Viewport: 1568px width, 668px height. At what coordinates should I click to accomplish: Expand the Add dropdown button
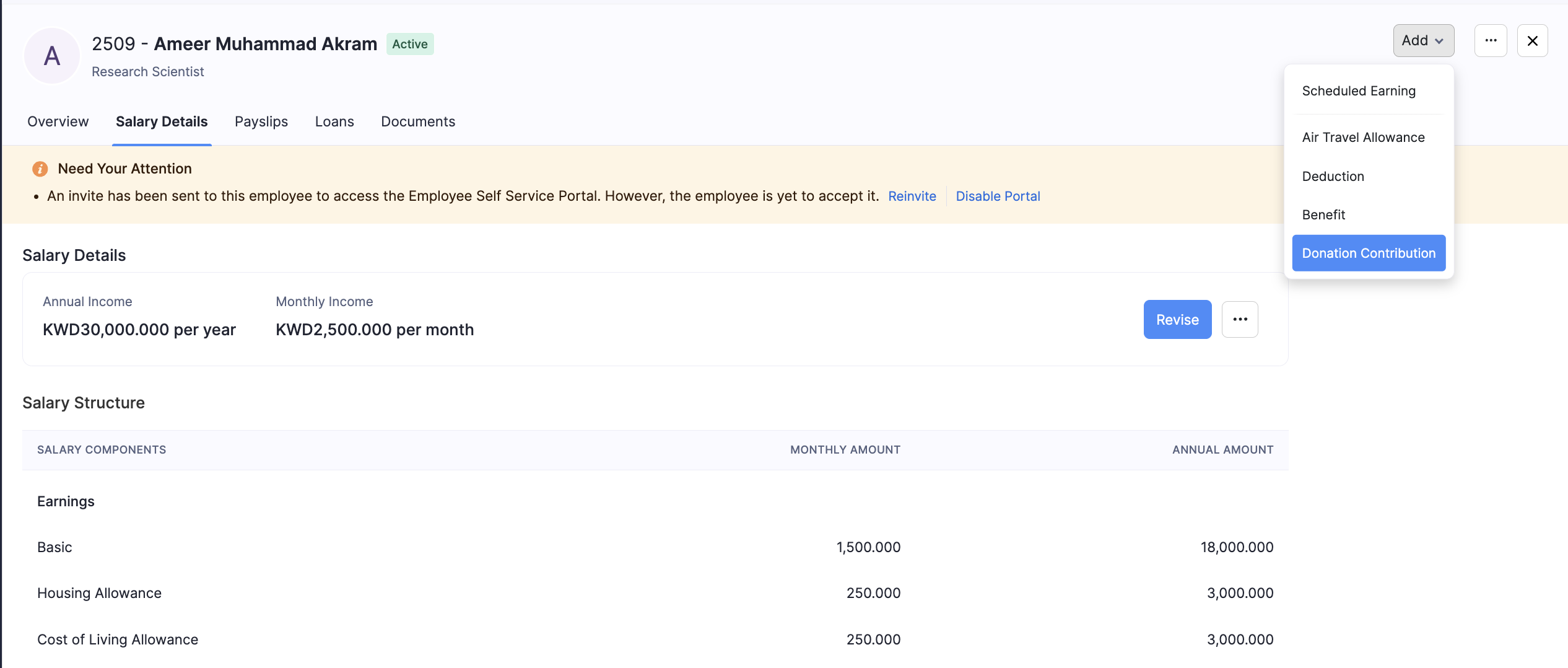click(x=1423, y=40)
